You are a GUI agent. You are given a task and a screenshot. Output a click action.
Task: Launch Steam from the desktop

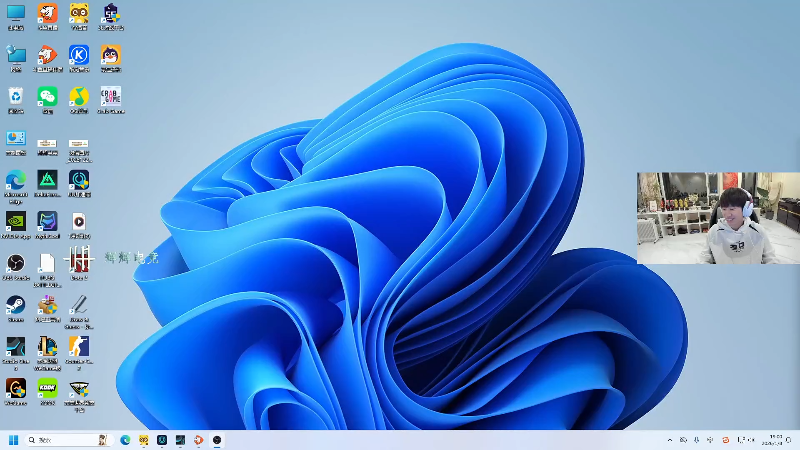point(16,309)
